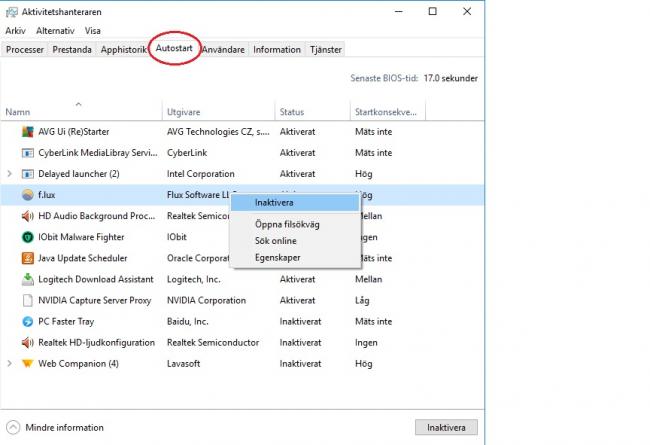The width and height of the screenshot is (650, 445).
Task: Click the Inaktivera button at the bottom
Action: pyautogui.click(x=446, y=428)
